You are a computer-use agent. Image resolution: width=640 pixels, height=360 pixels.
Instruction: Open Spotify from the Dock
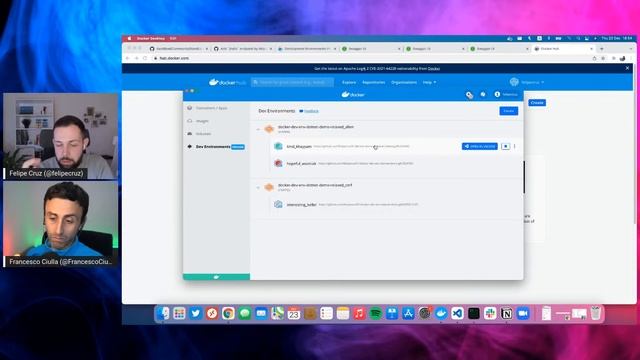pyautogui.click(x=376, y=313)
